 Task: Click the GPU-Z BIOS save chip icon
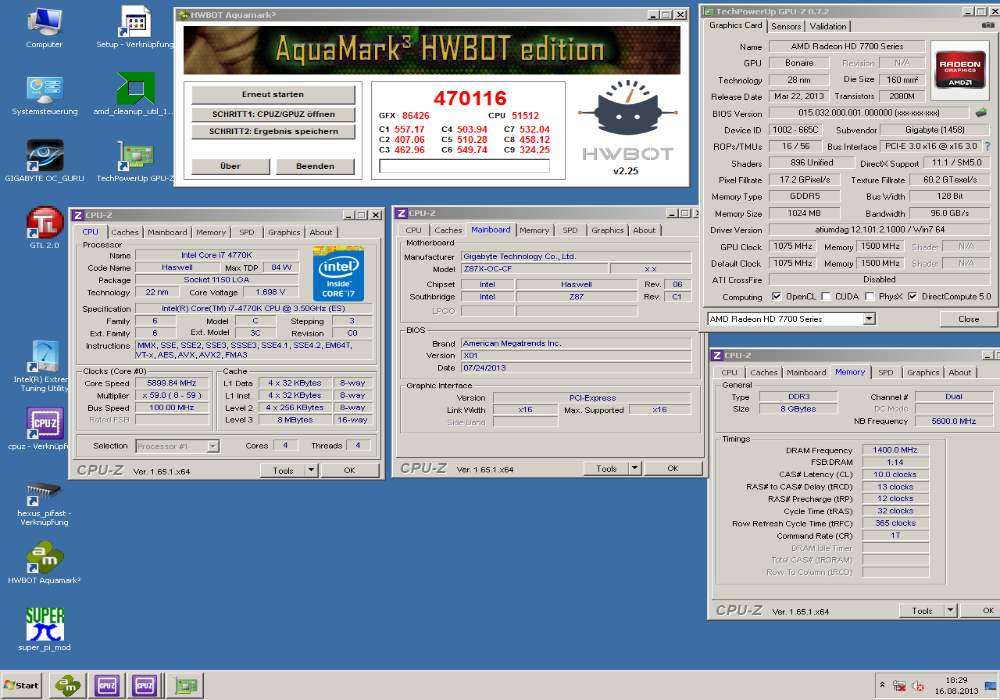[x=982, y=113]
